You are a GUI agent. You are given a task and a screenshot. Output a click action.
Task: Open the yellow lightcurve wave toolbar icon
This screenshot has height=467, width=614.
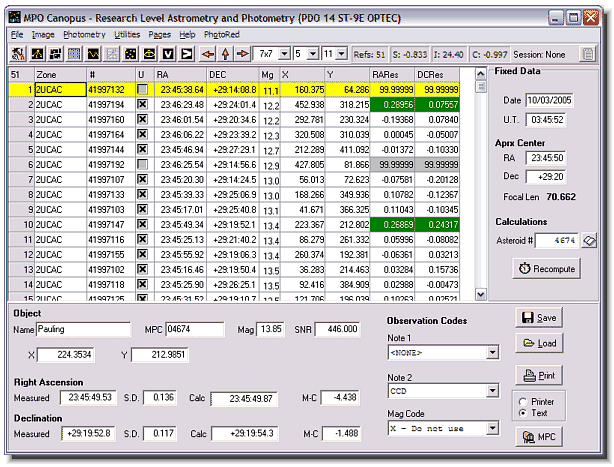[93, 54]
